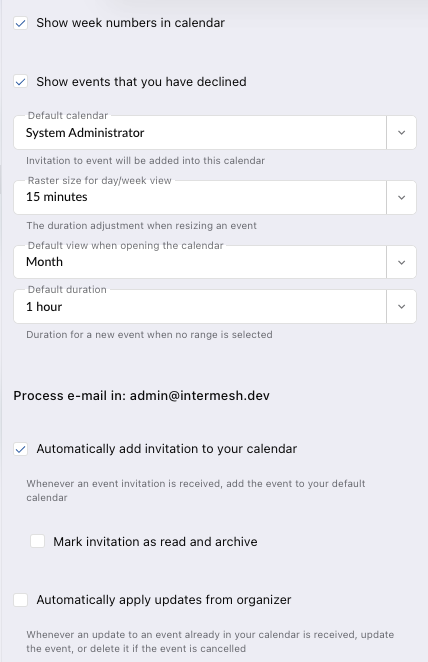Click the Month default view field
This screenshot has width=428, height=662.
(x=200, y=262)
